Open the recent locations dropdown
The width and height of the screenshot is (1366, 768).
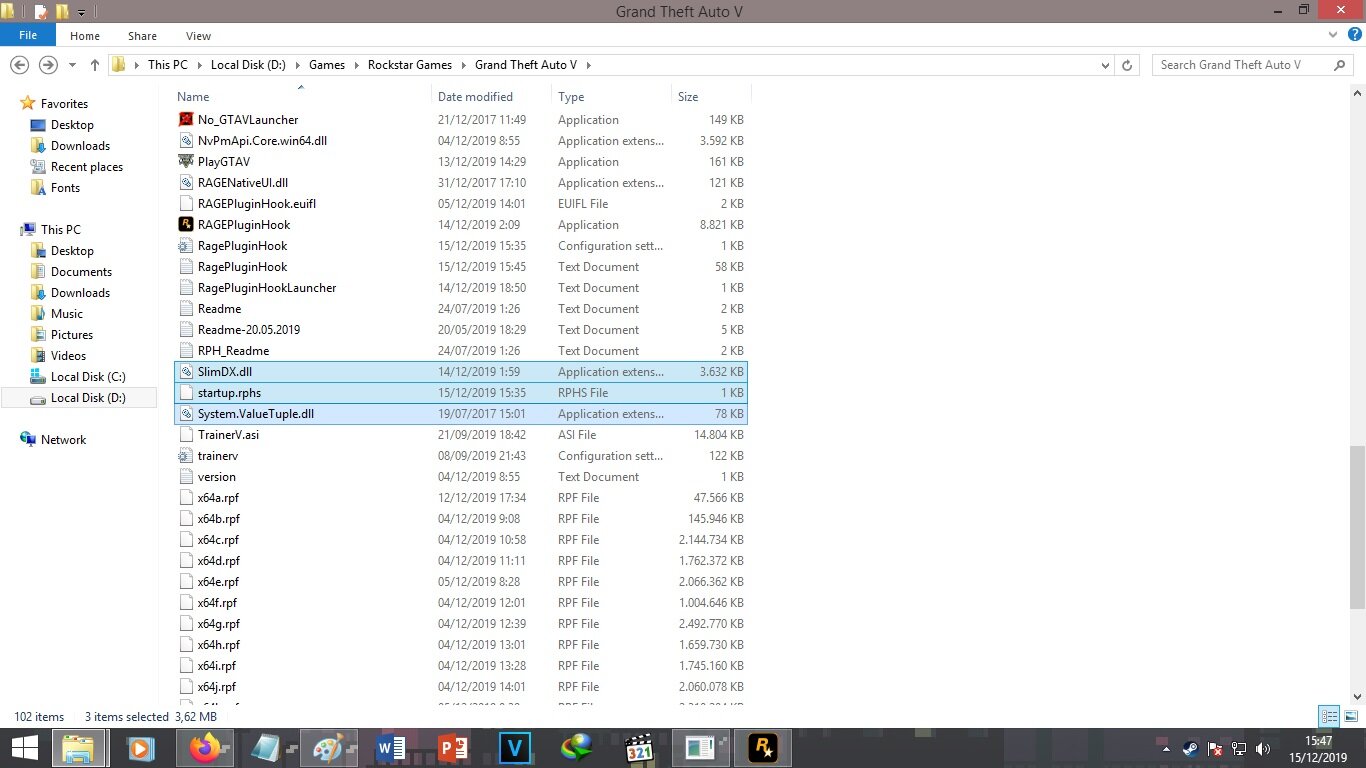click(x=72, y=65)
